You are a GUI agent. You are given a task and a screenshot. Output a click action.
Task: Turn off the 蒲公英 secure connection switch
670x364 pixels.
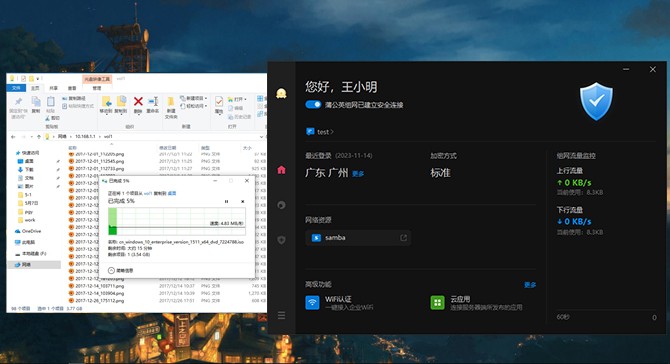click(x=313, y=105)
